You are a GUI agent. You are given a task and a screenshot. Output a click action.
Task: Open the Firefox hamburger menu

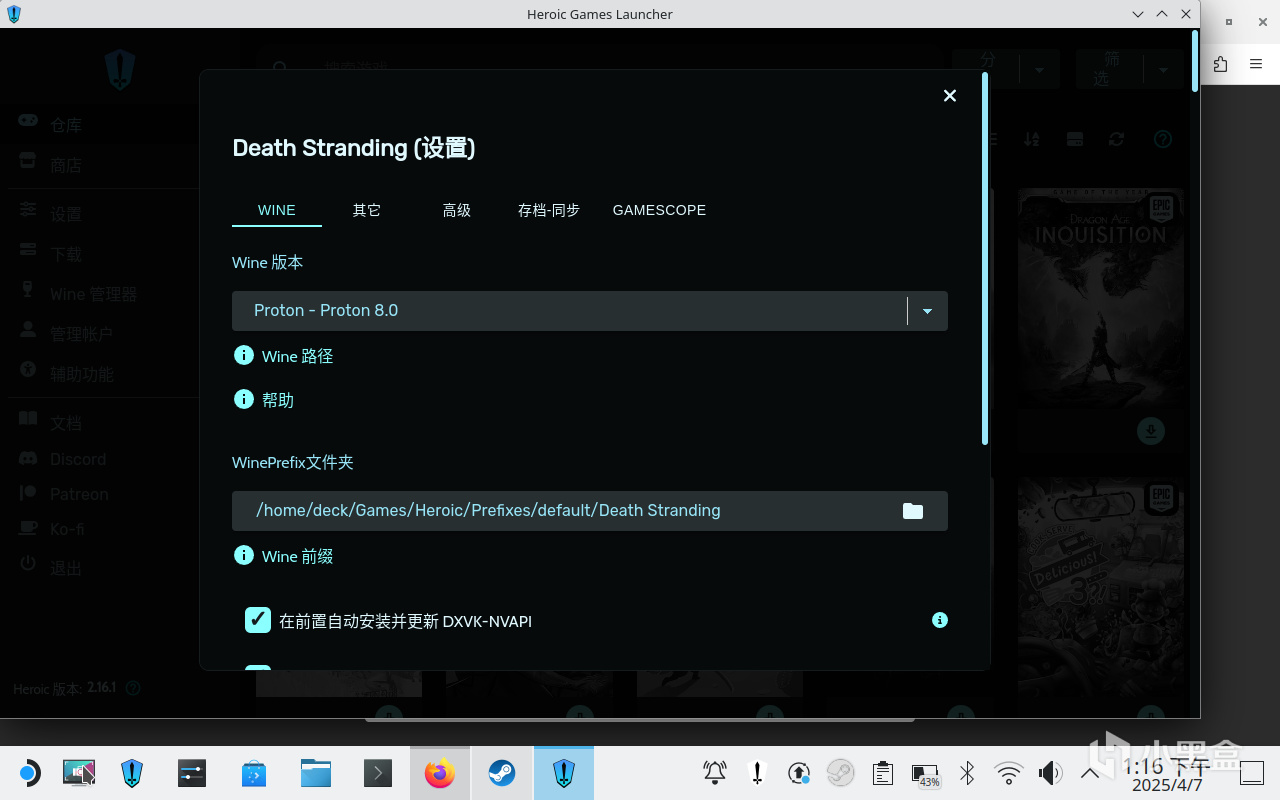[1256, 64]
